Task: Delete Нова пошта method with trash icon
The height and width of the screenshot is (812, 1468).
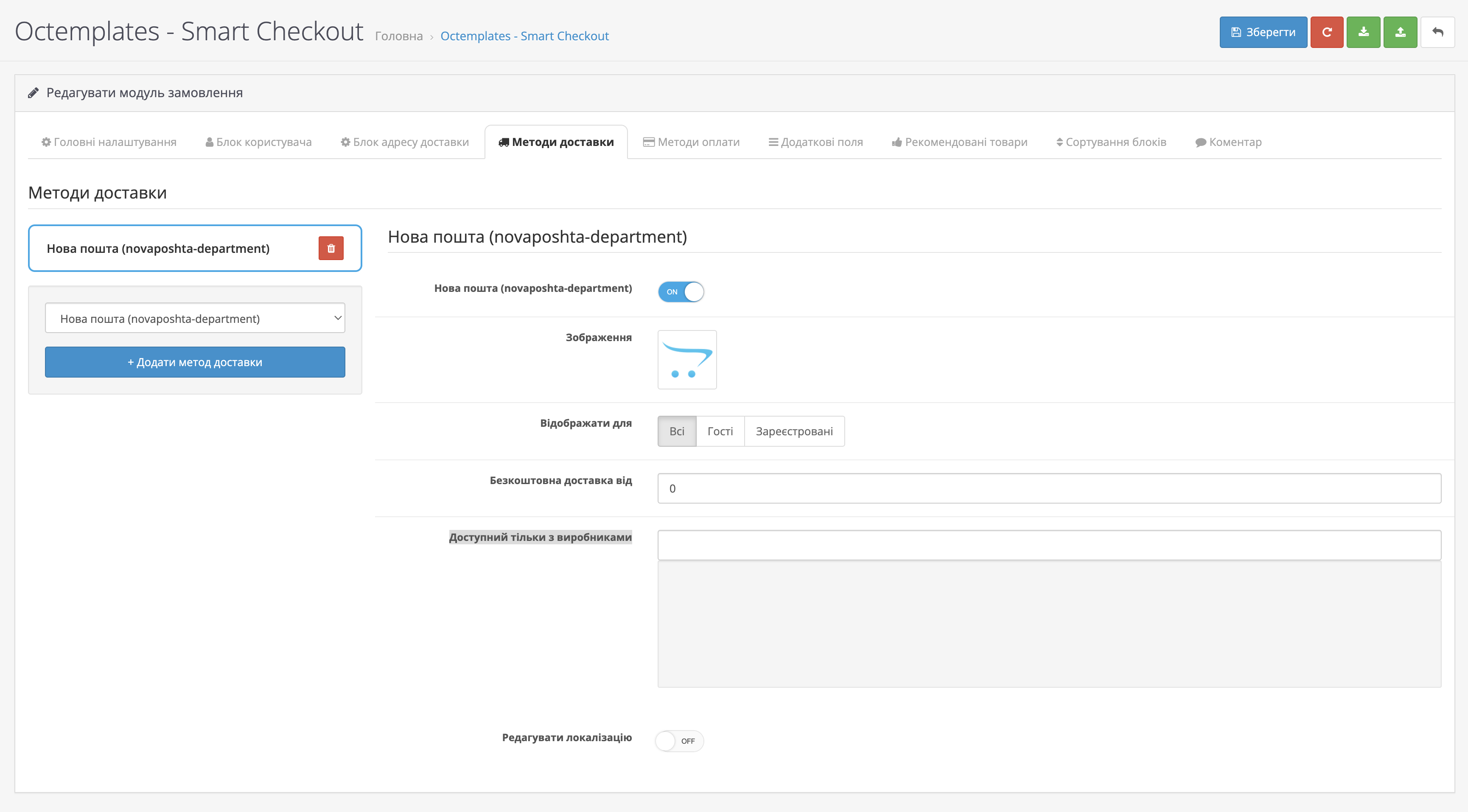Action: click(331, 249)
